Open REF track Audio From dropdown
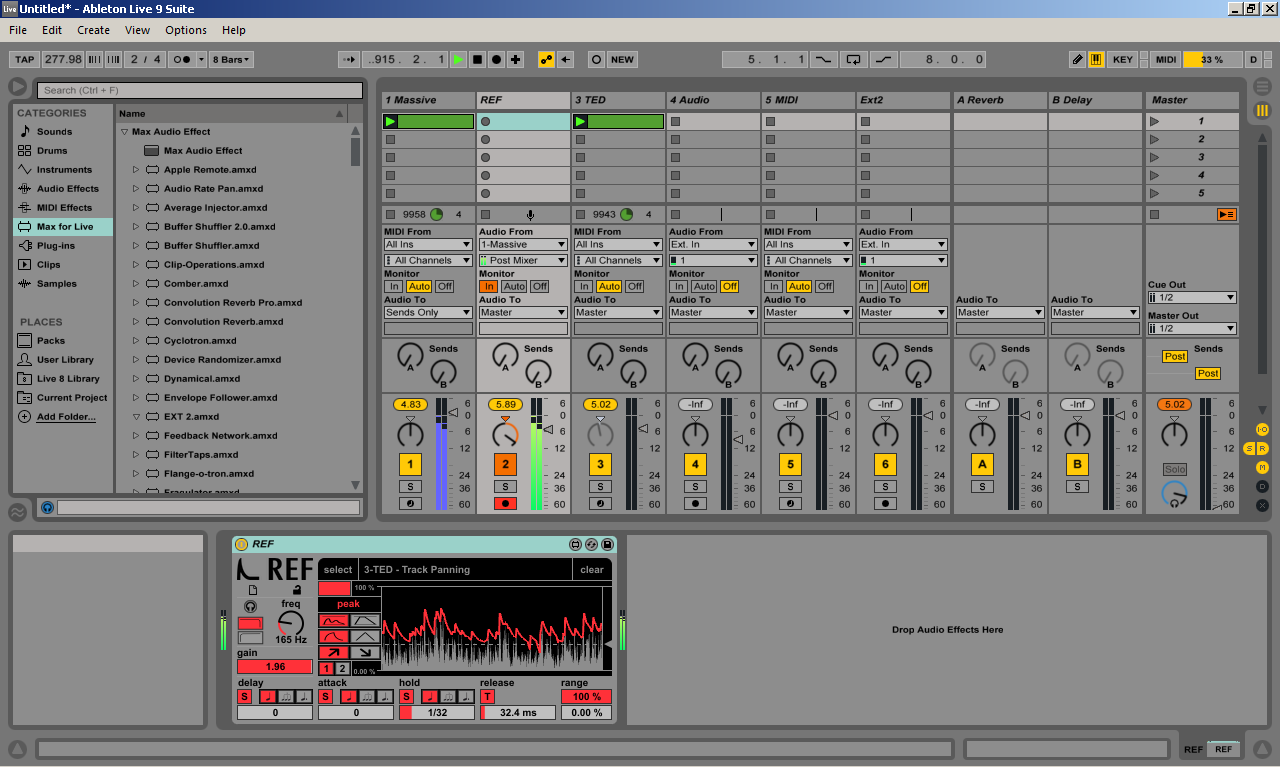1280x768 pixels. 523,244
